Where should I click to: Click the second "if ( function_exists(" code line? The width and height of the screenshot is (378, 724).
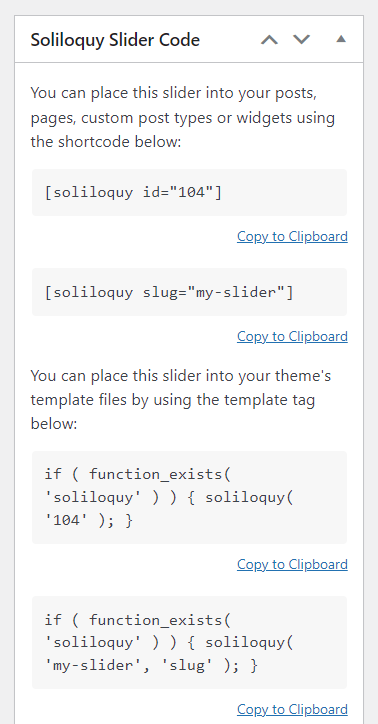tap(137, 620)
